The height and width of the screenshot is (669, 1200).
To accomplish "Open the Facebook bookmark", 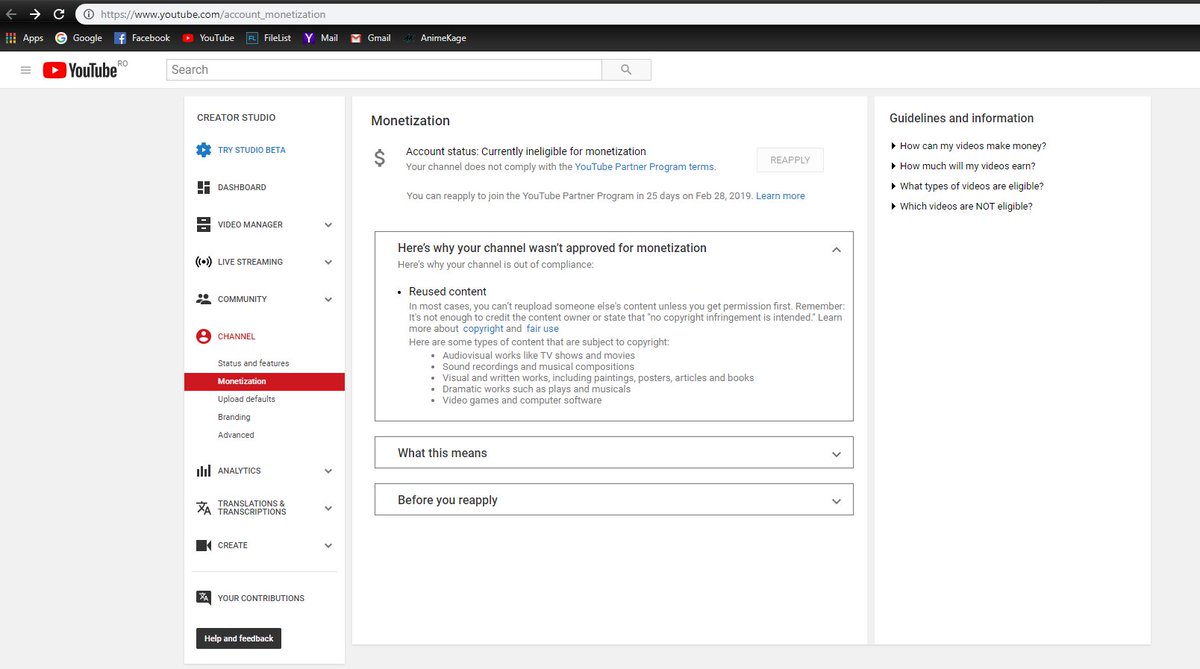I will click(142, 38).
